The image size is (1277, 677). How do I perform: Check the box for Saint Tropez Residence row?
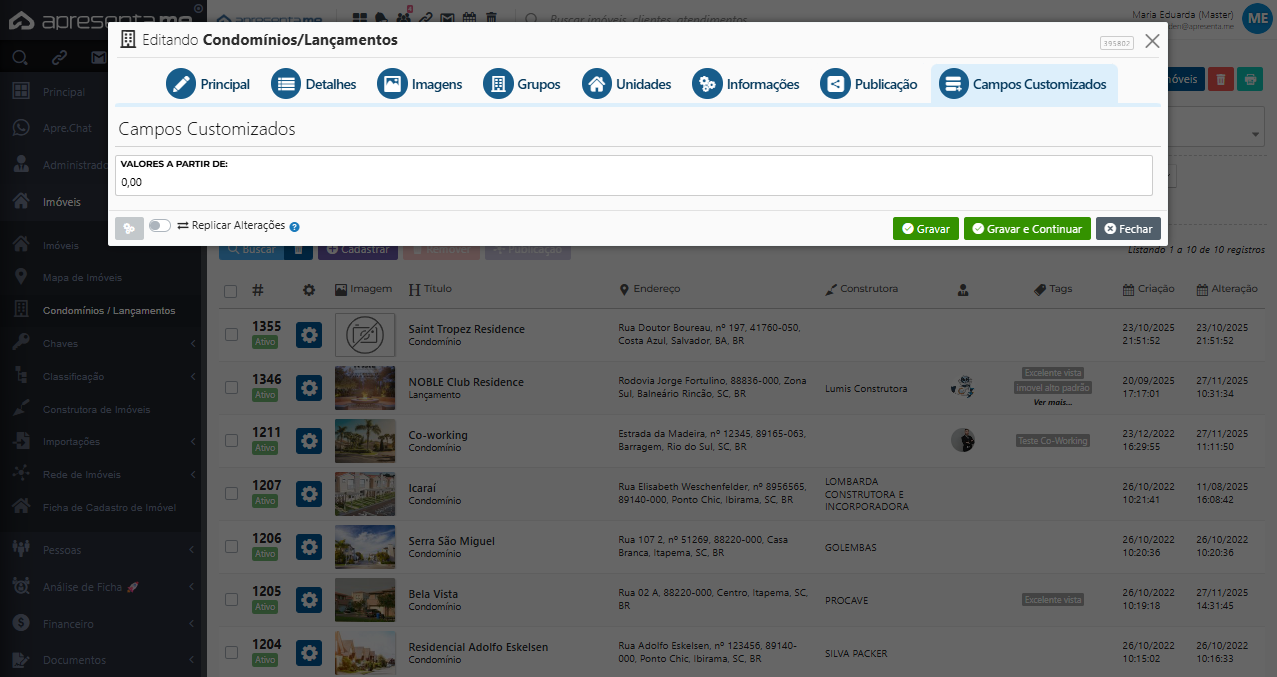[x=231, y=334]
